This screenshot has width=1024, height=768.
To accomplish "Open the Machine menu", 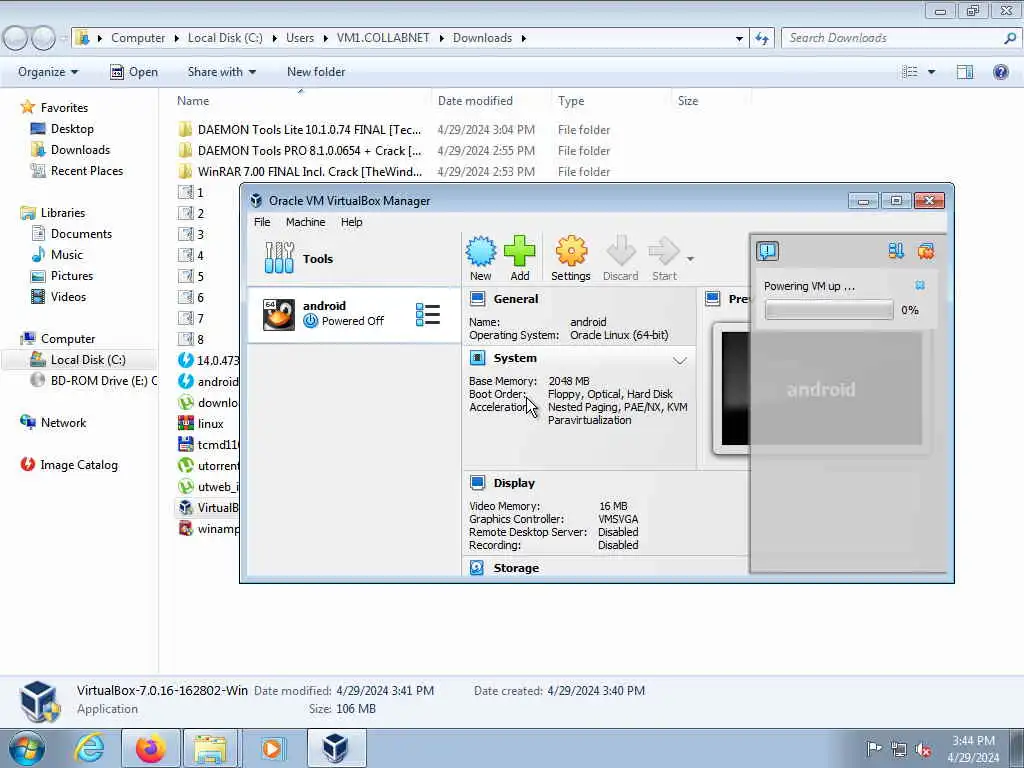I will tap(306, 222).
